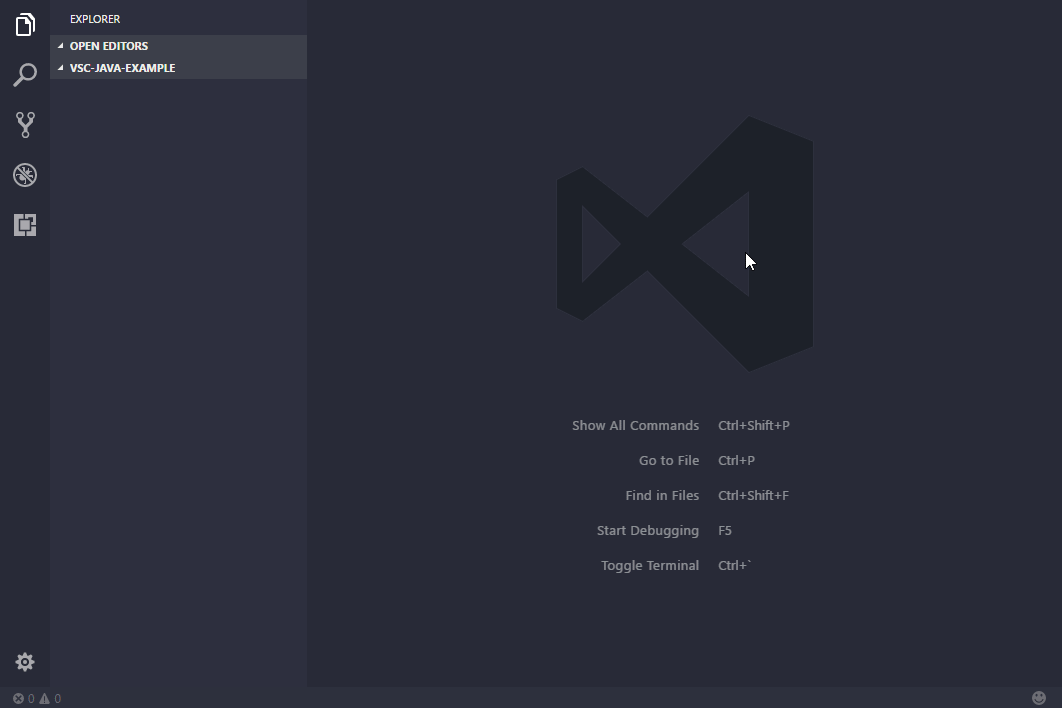Click the Toggle Terminal text
Image resolution: width=1062 pixels, height=708 pixels.
[650, 566]
